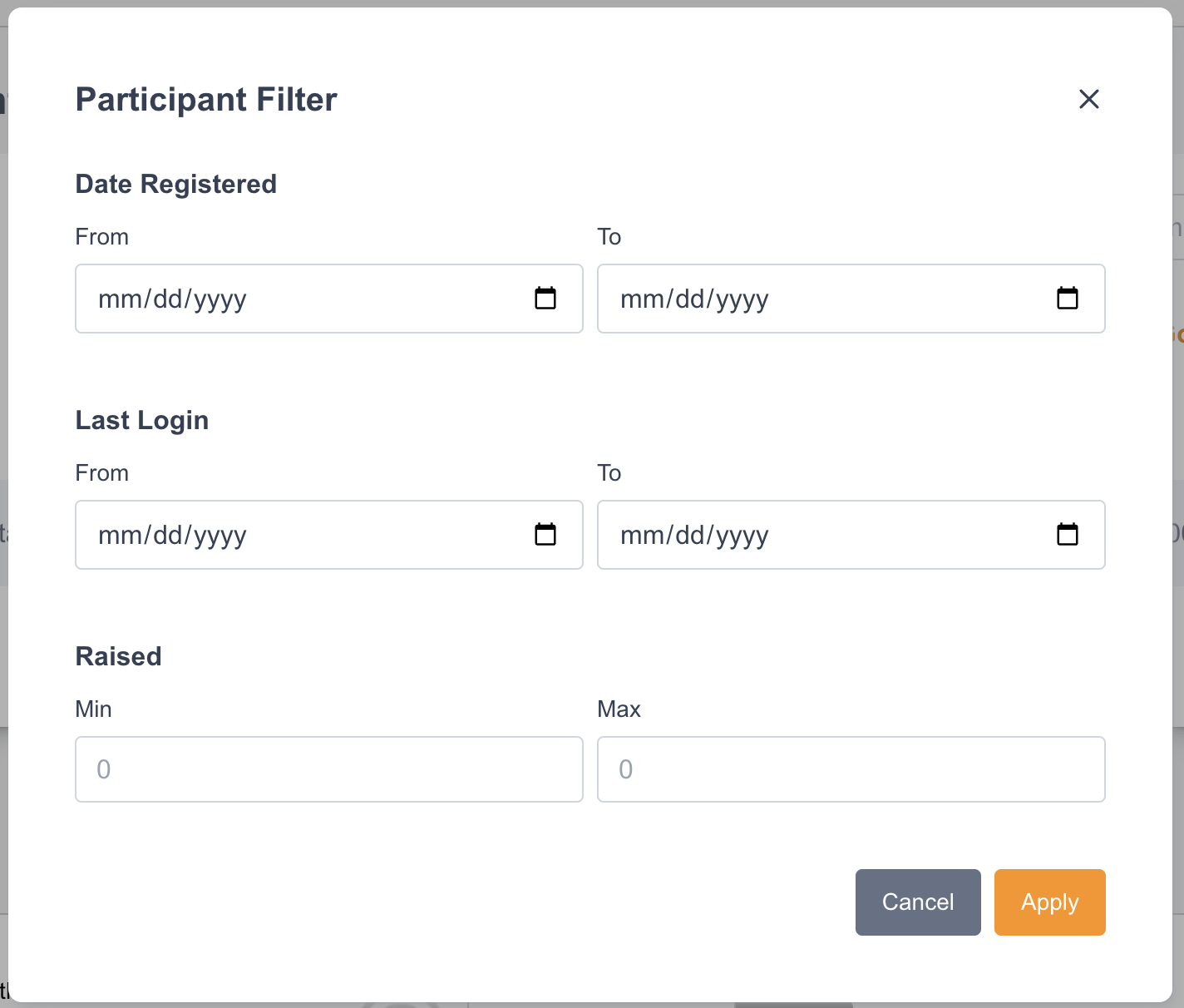Click the Min label under Raised
Screen dimensions: 1184x1008
(93, 709)
